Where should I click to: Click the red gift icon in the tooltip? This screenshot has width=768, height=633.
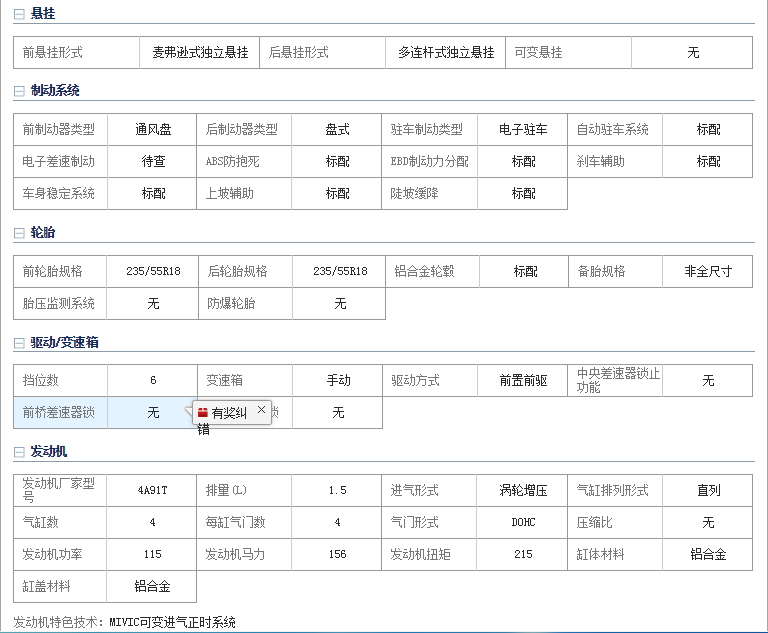coord(202,412)
